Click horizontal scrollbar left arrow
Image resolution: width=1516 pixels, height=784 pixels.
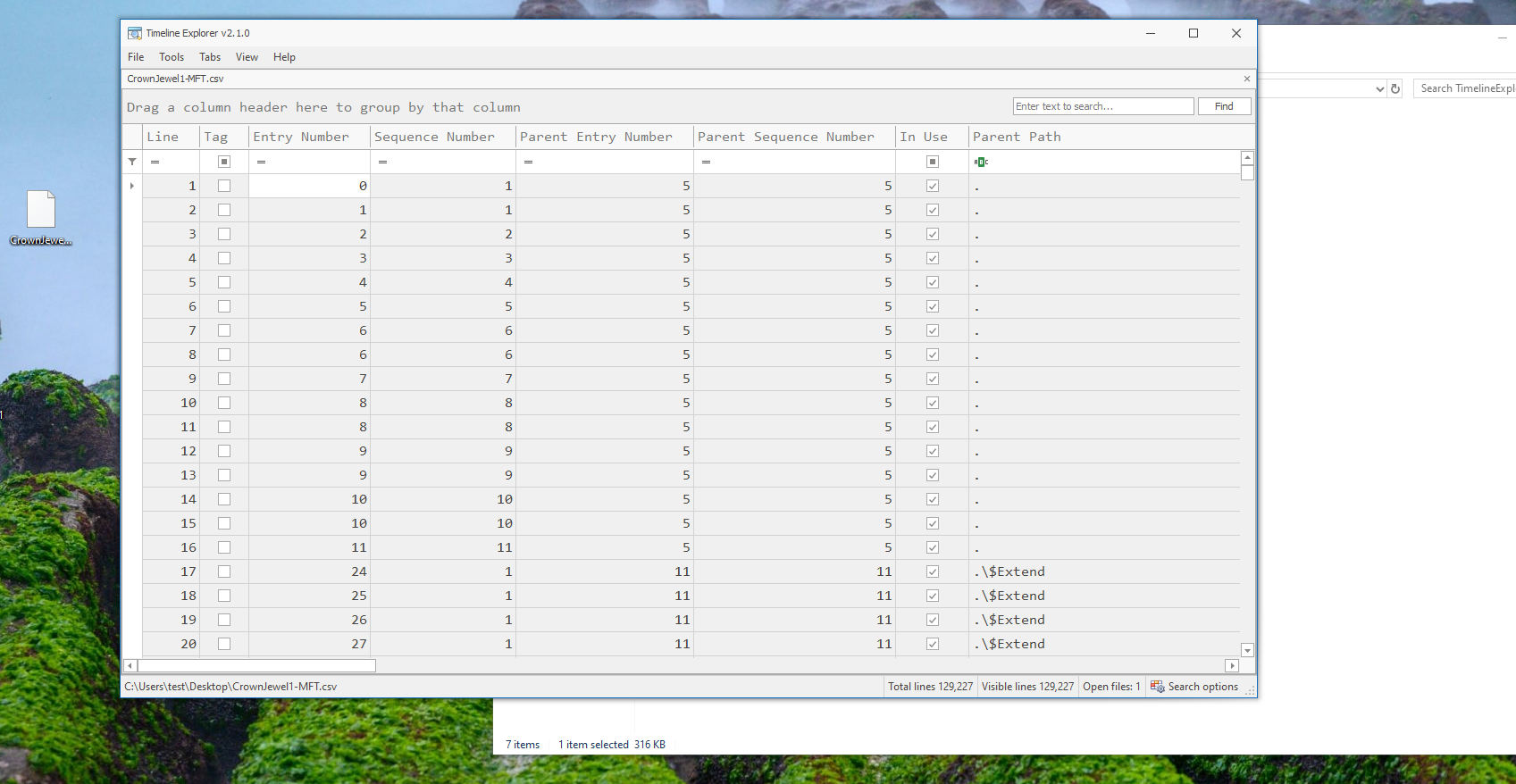(130, 665)
